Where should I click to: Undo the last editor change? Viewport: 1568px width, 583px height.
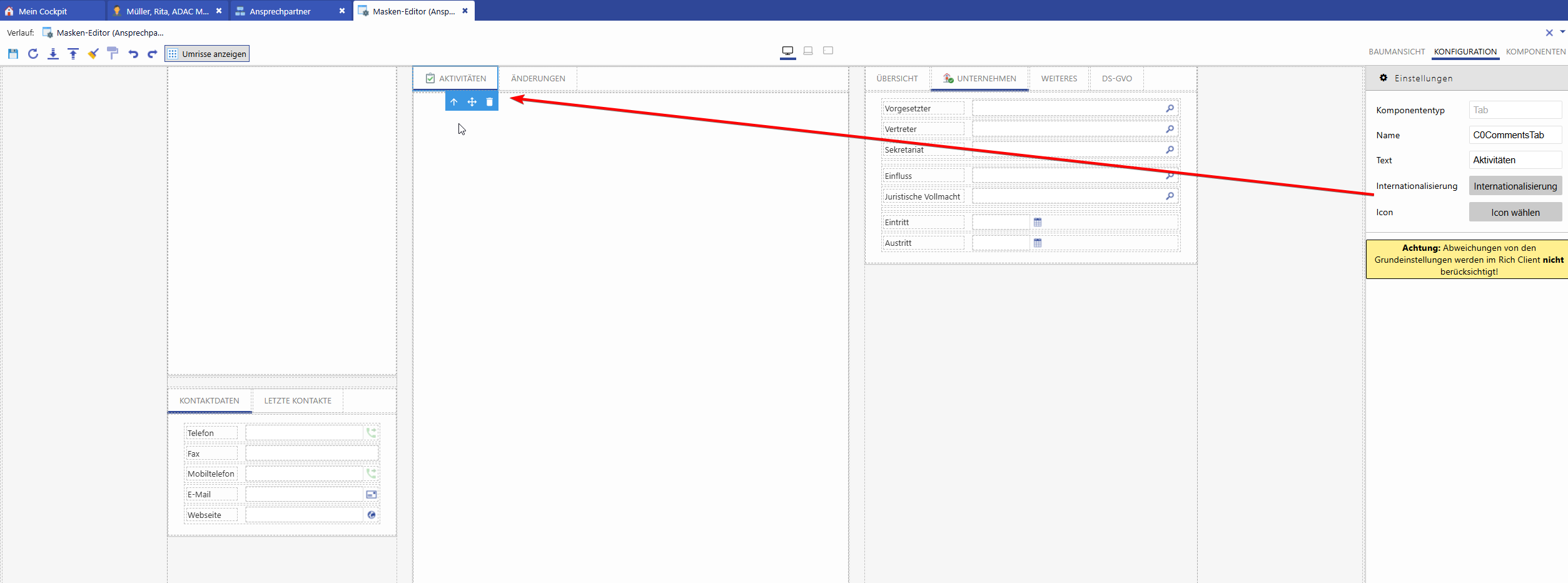point(133,54)
